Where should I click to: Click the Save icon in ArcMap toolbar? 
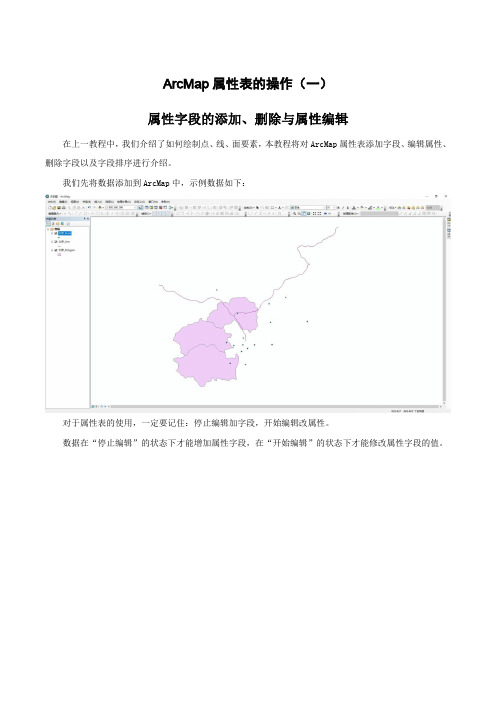point(59,208)
